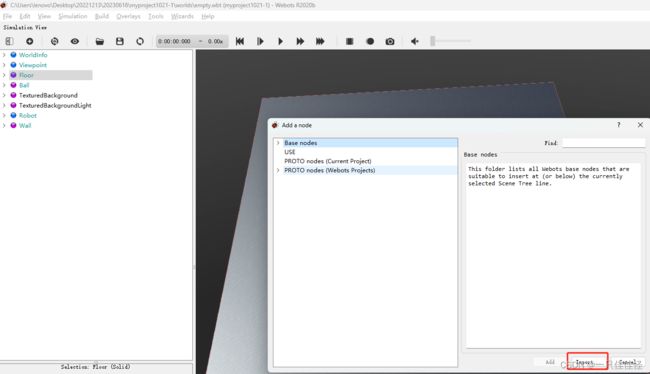Expand the Ball node
Viewport: 650px width, 374px height.
point(4,85)
